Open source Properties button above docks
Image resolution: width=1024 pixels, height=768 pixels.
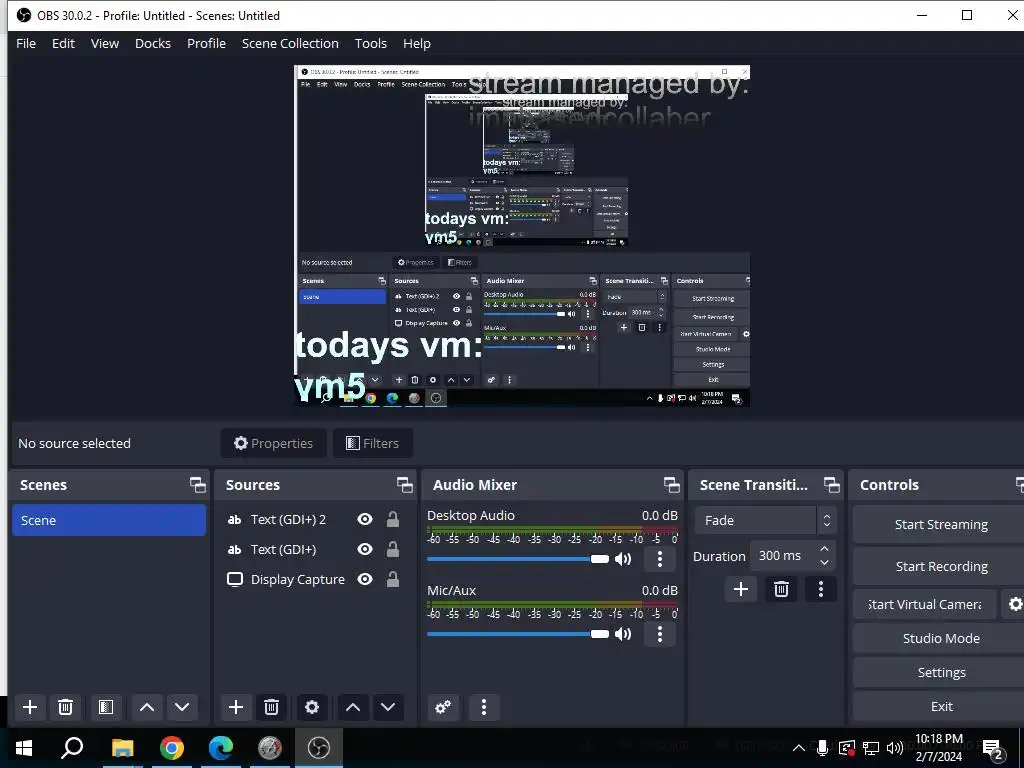pyautogui.click(x=274, y=443)
